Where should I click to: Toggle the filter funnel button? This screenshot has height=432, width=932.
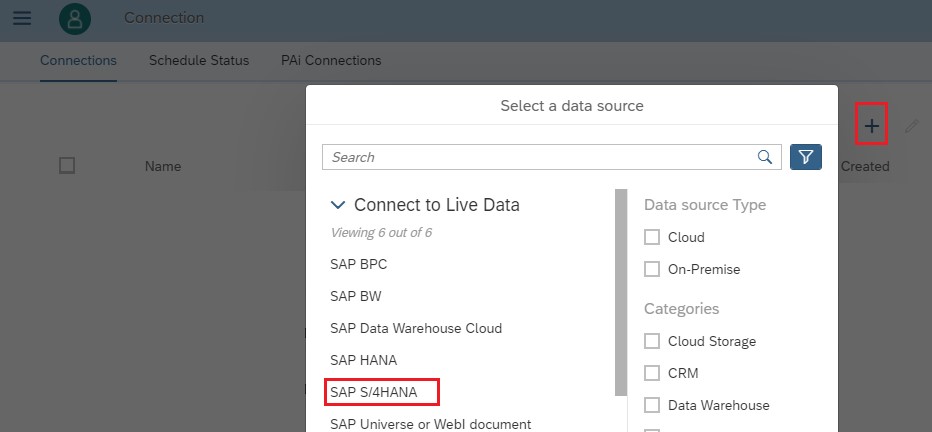click(x=805, y=157)
